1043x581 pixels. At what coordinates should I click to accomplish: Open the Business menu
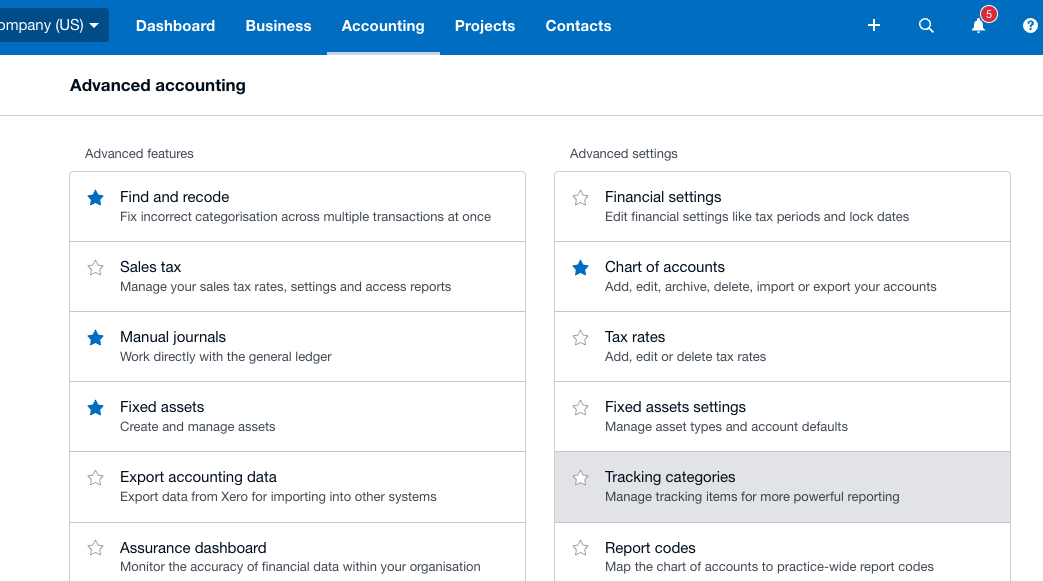278,26
